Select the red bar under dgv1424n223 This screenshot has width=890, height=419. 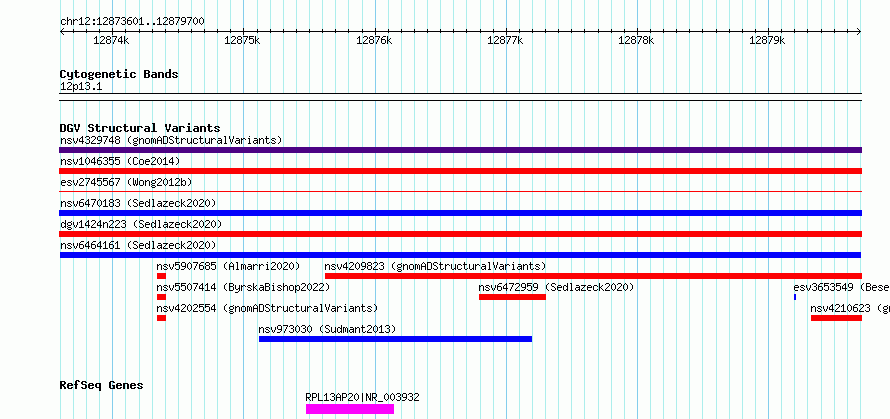pyautogui.click(x=460, y=234)
